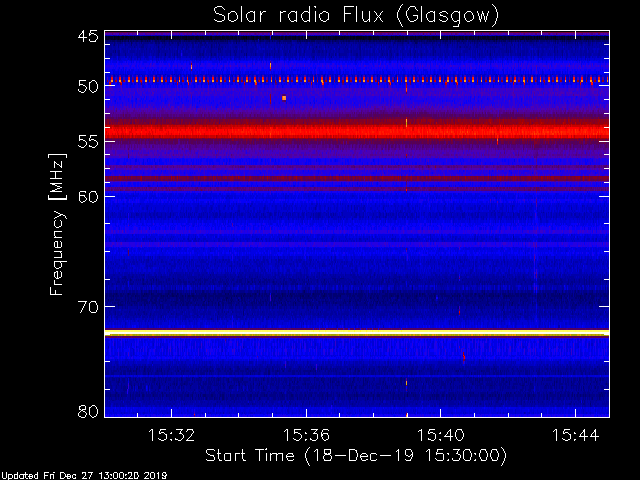This screenshot has width=640, height=480.
Task: Click the 60 frequency tick label
Action: pos(88,197)
